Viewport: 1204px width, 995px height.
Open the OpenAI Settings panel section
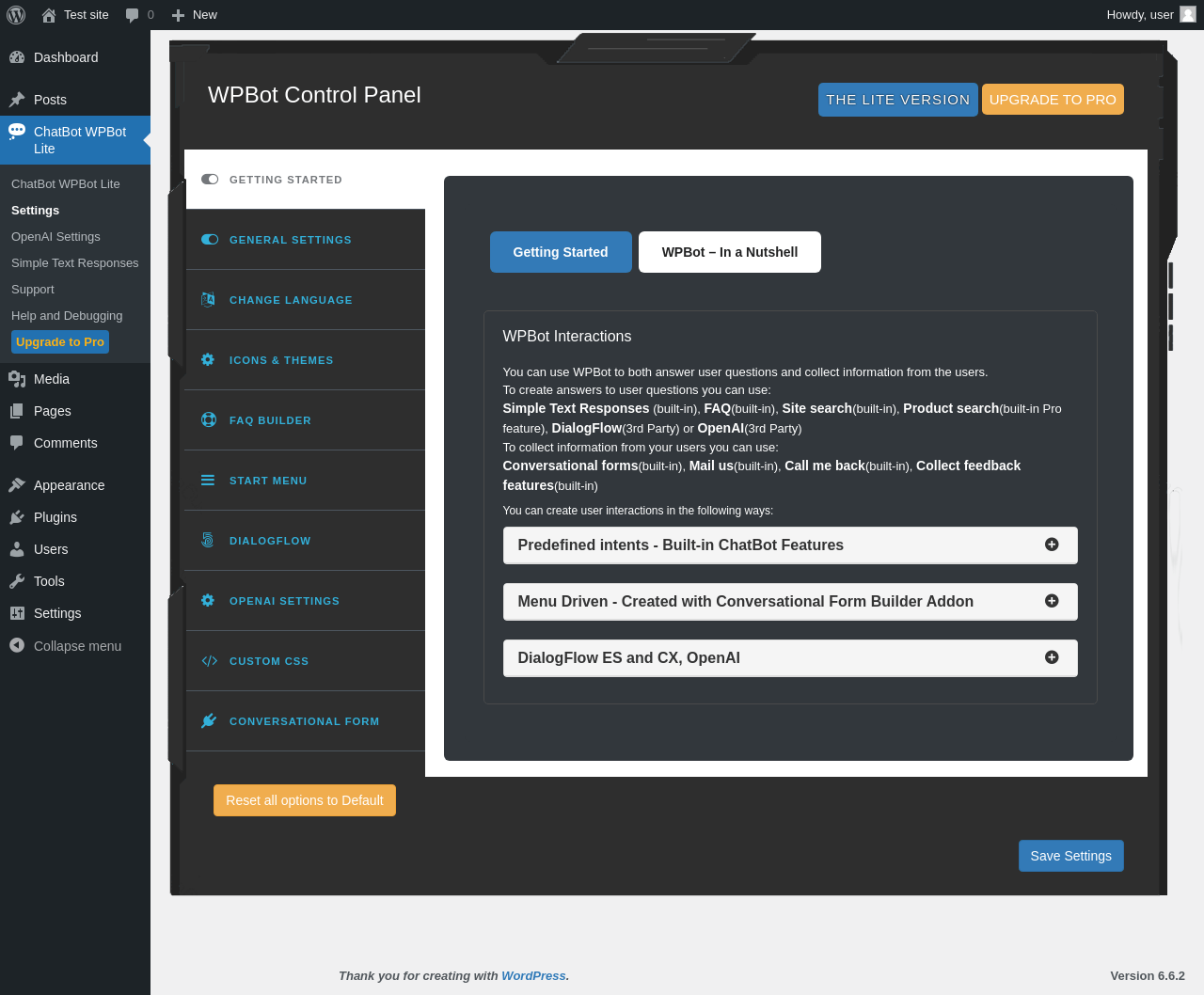click(x=306, y=601)
